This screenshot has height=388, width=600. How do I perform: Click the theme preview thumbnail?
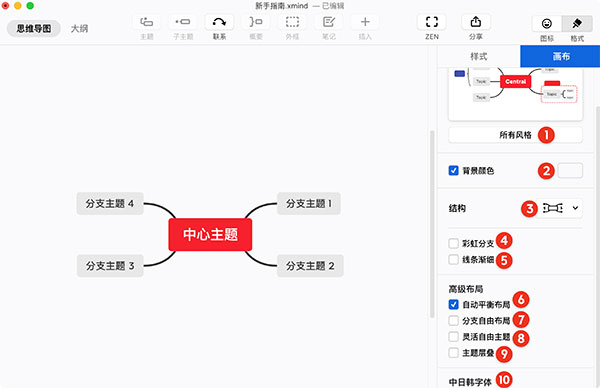(515, 94)
